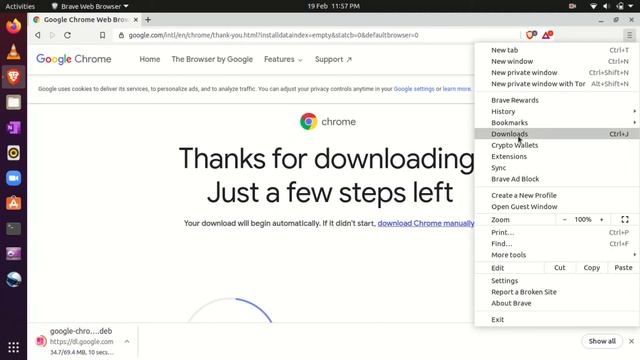Click the address bar URL field

[316, 35]
